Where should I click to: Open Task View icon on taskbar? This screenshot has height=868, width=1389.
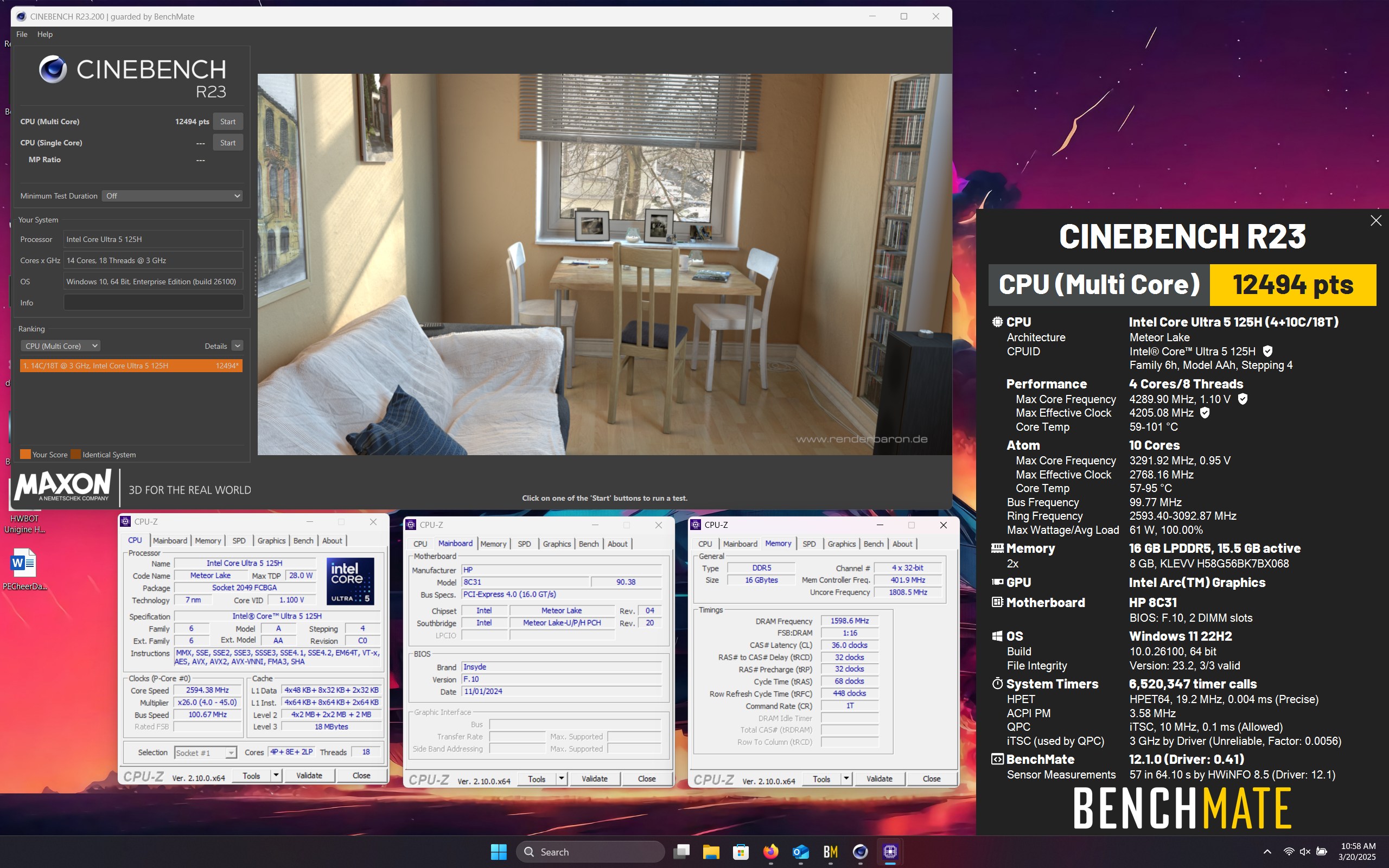pos(682,852)
